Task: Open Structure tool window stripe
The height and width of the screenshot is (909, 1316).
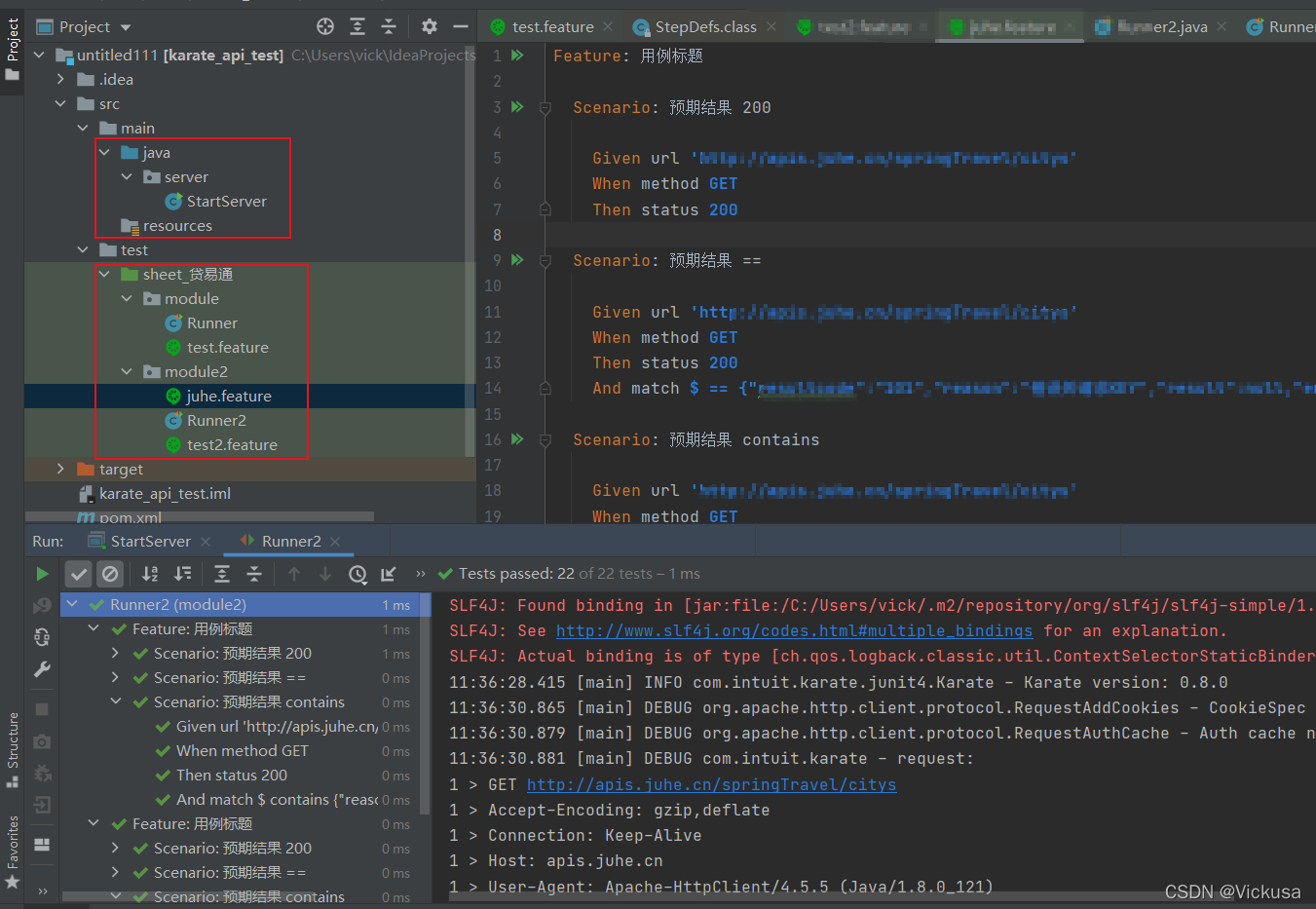Action: tap(12, 750)
